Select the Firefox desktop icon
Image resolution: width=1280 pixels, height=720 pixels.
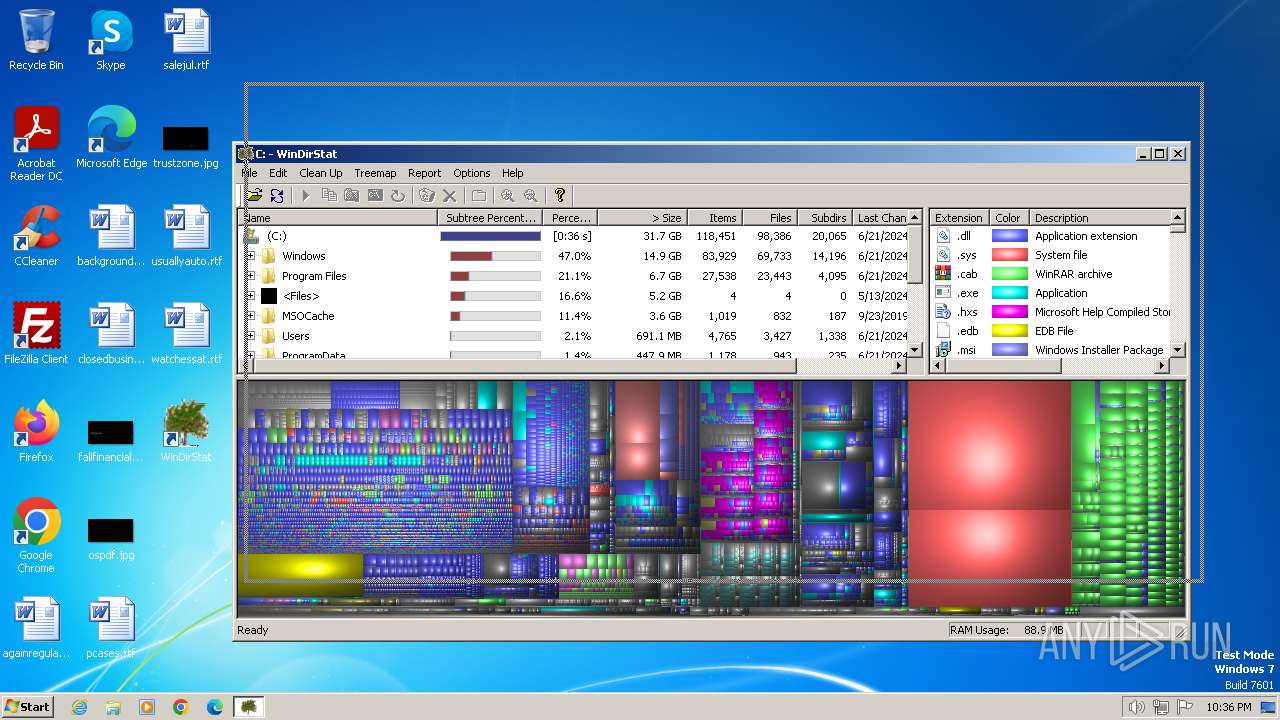click(36, 432)
